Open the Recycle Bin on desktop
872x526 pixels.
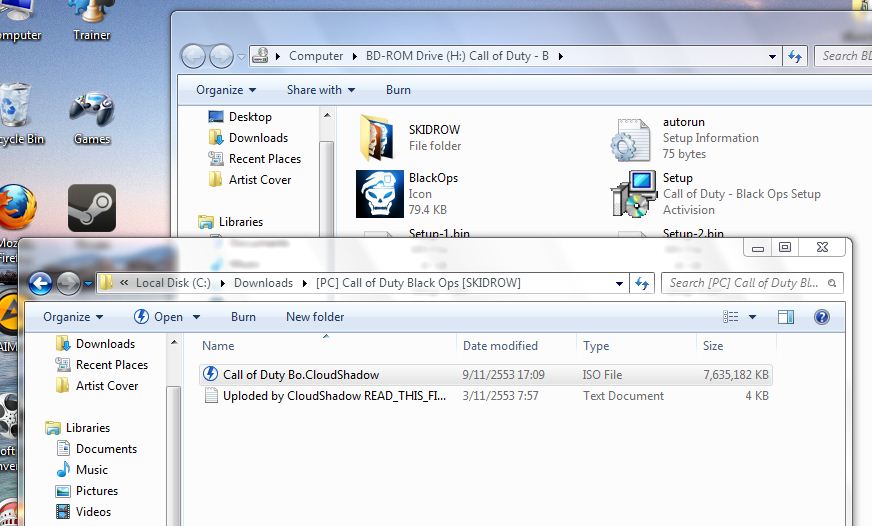tap(17, 114)
